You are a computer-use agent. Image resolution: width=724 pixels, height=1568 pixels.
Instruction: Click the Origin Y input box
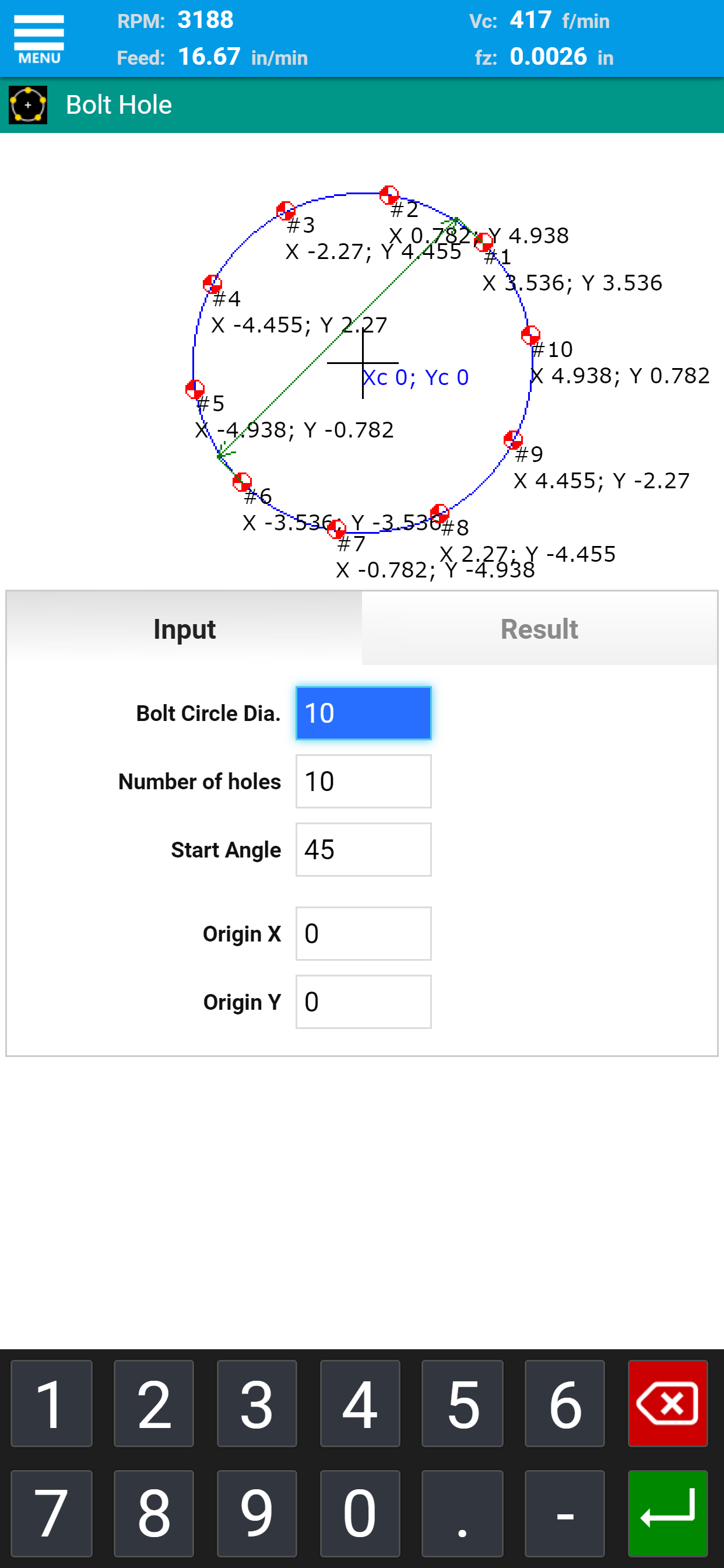[363, 1002]
